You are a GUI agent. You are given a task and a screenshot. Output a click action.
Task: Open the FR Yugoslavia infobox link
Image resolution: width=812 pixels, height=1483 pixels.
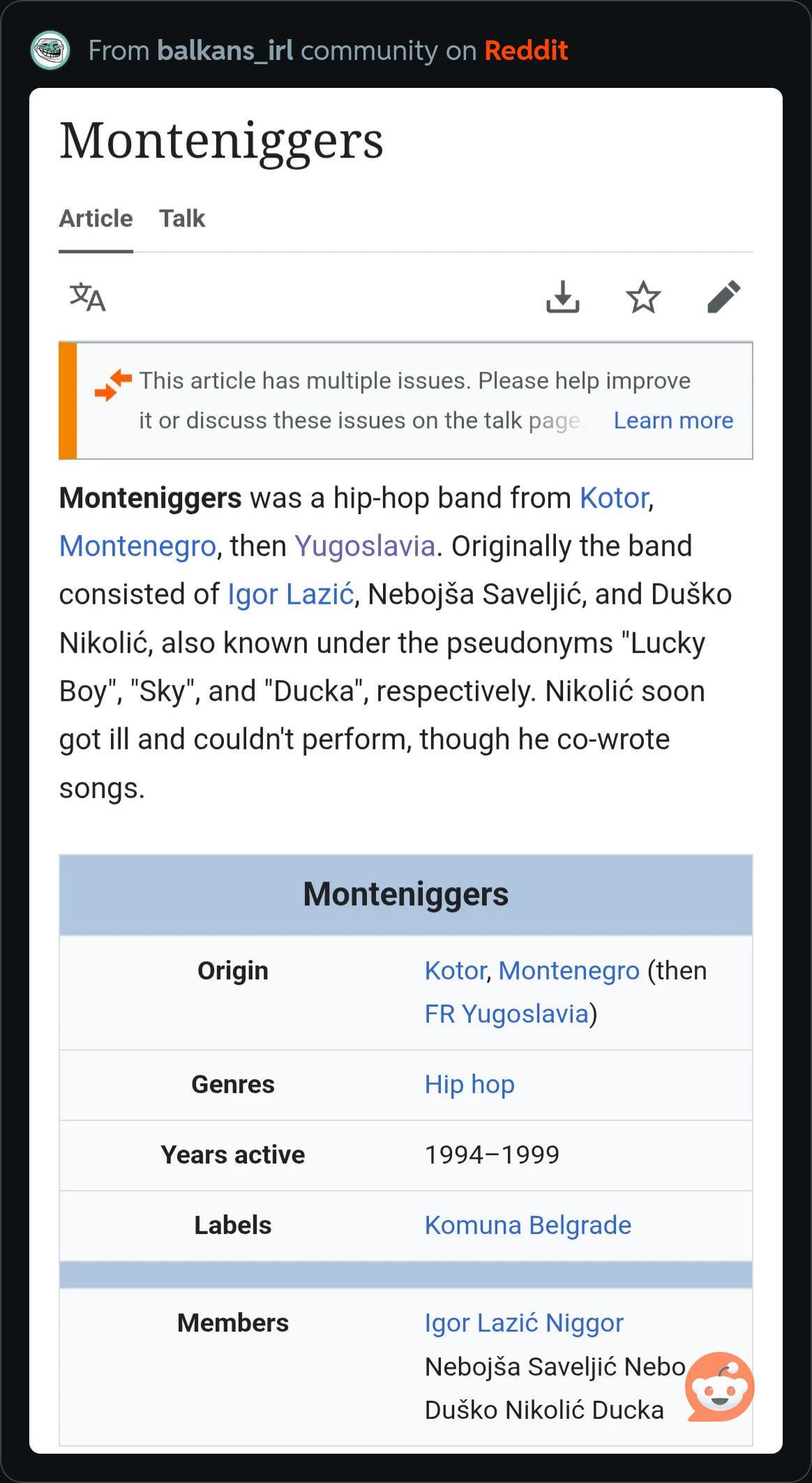tap(507, 1014)
